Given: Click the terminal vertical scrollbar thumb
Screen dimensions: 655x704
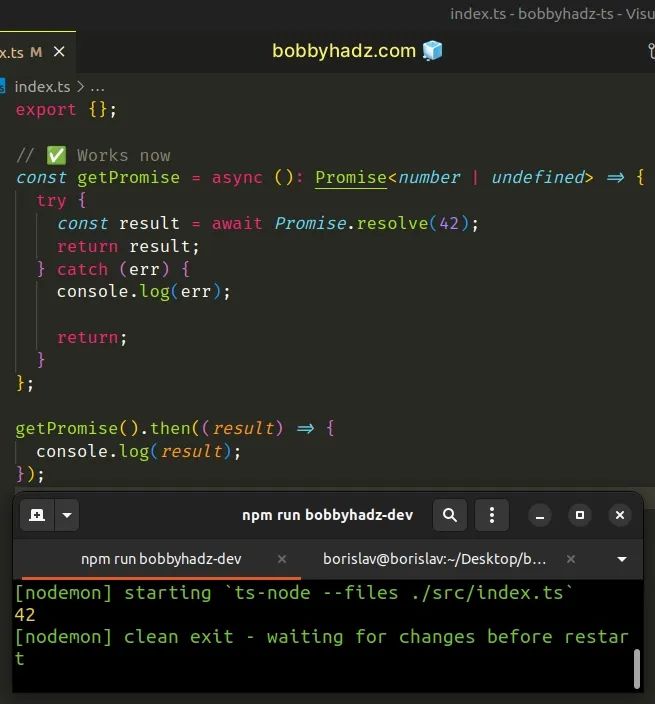Looking at the screenshot, I should click(637, 669).
